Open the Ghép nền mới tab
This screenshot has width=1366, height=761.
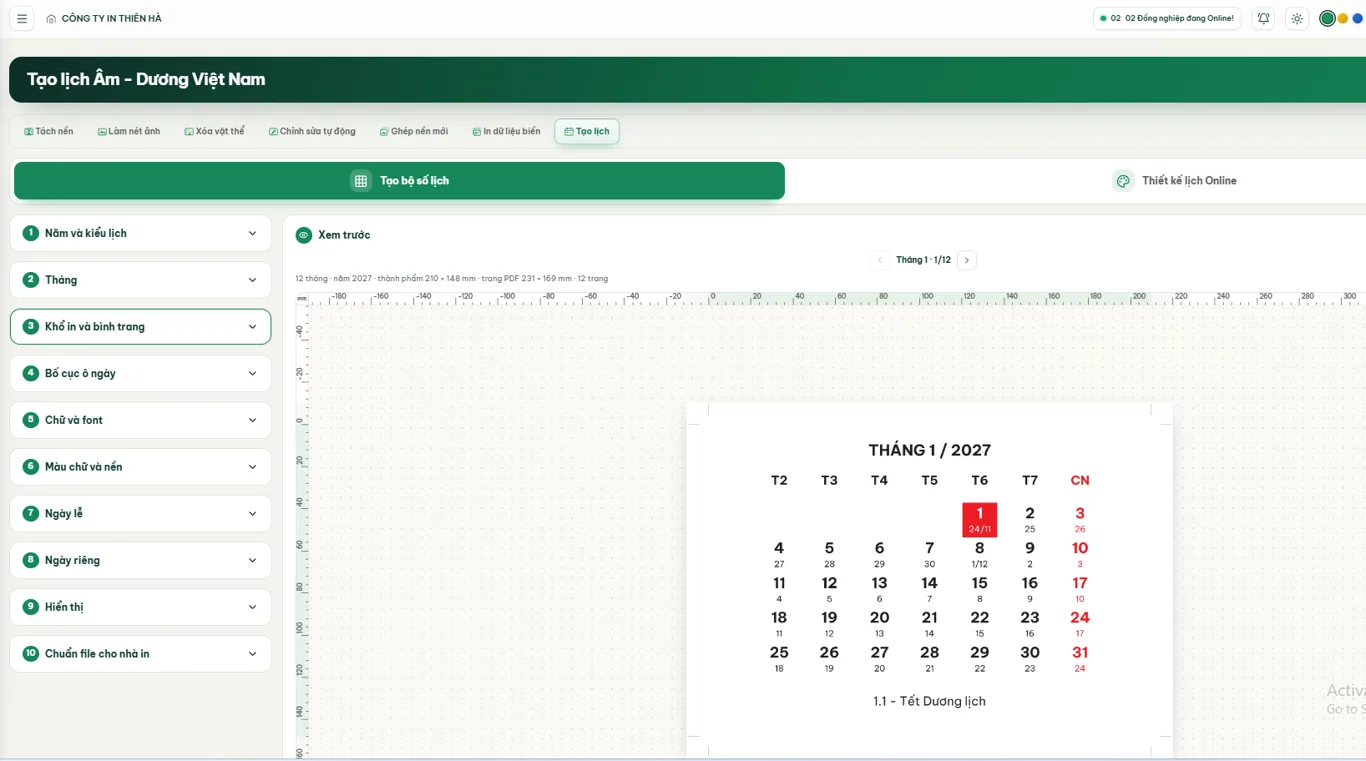click(414, 131)
